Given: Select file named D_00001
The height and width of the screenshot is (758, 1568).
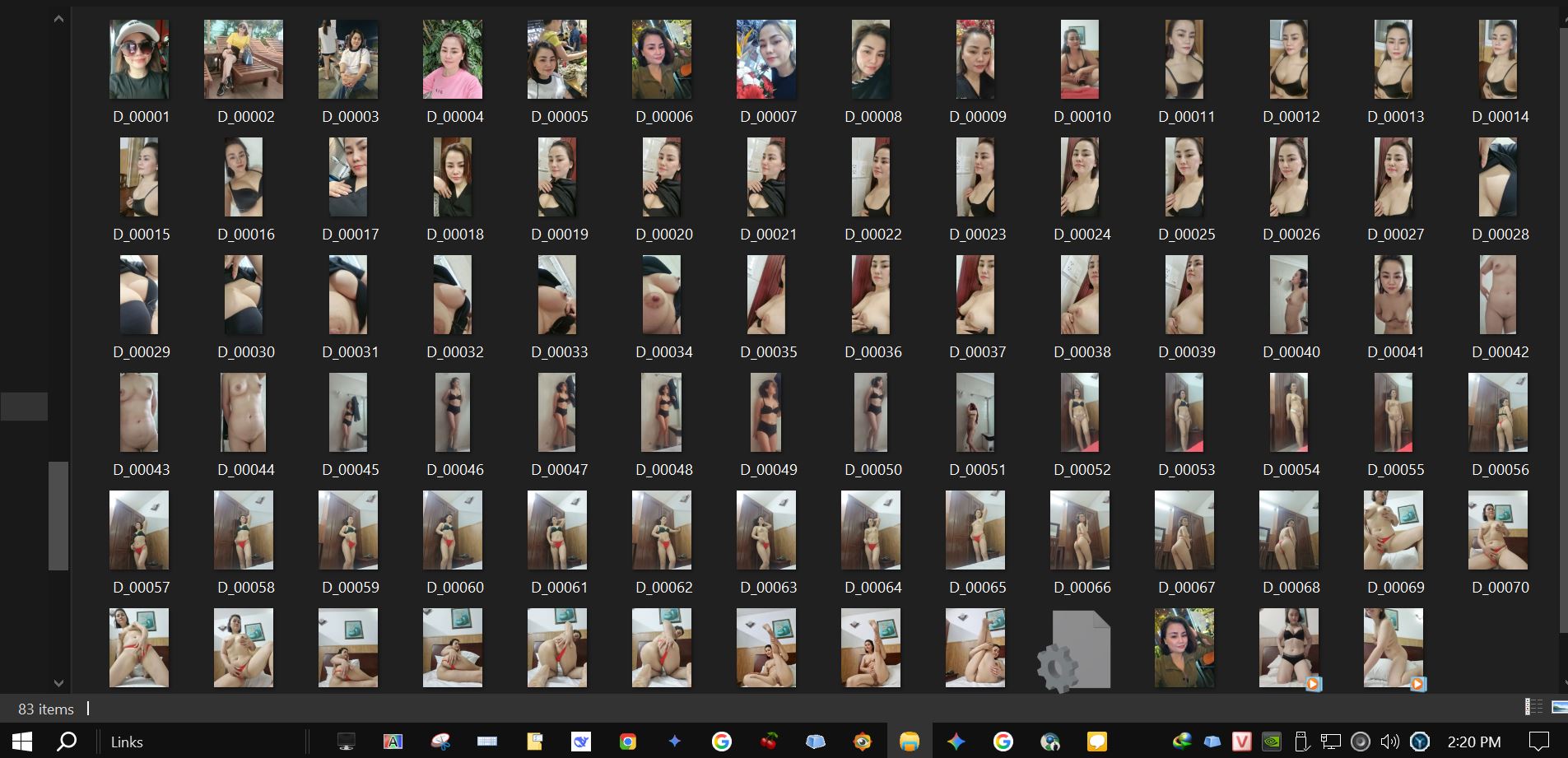Looking at the screenshot, I should 139,72.
